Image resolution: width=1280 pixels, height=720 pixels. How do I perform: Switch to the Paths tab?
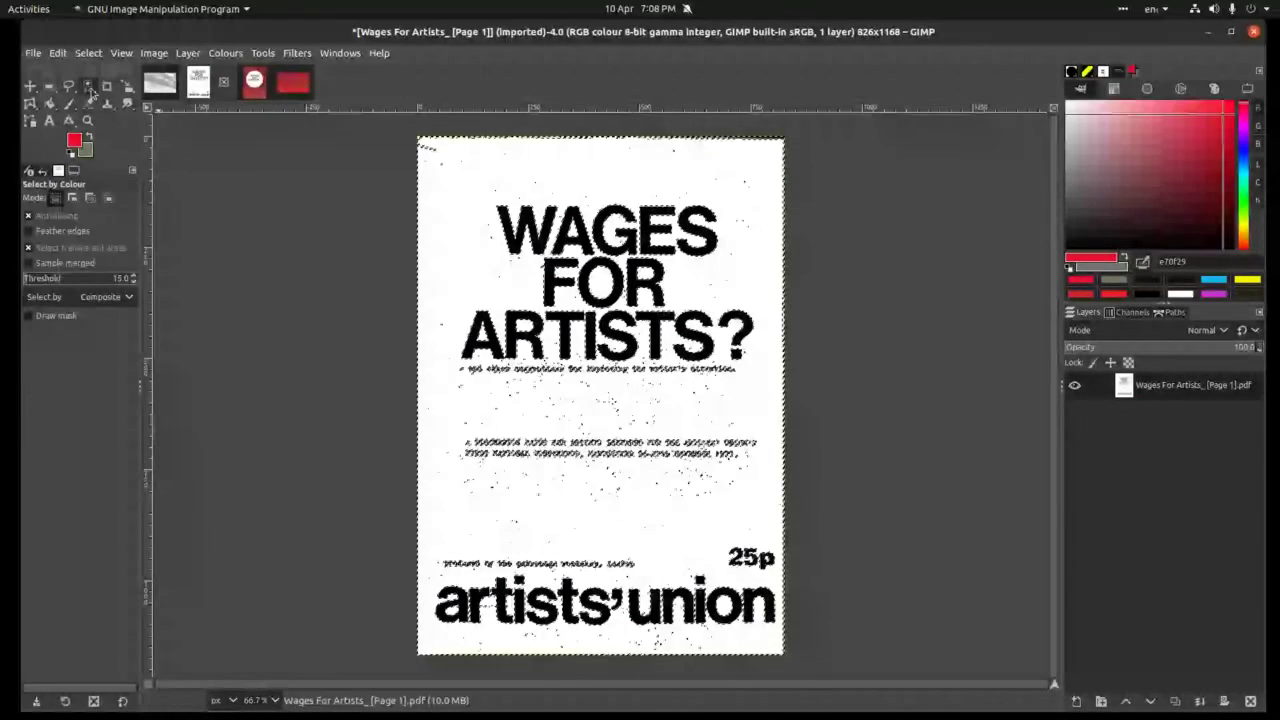[x=1170, y=312]
